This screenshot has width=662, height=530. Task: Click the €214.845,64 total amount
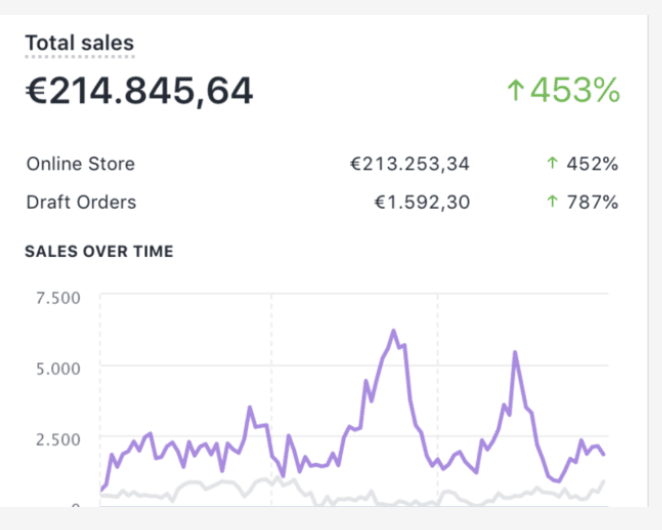[139, 91]
